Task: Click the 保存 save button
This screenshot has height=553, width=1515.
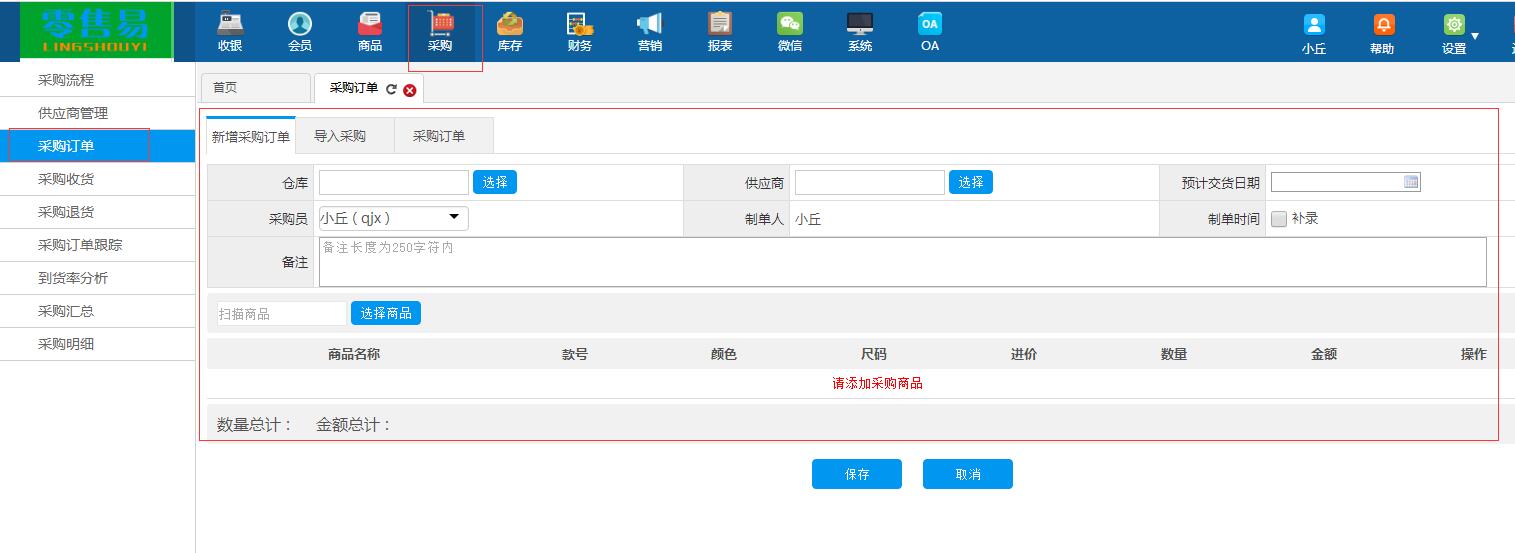Action: 857,474
